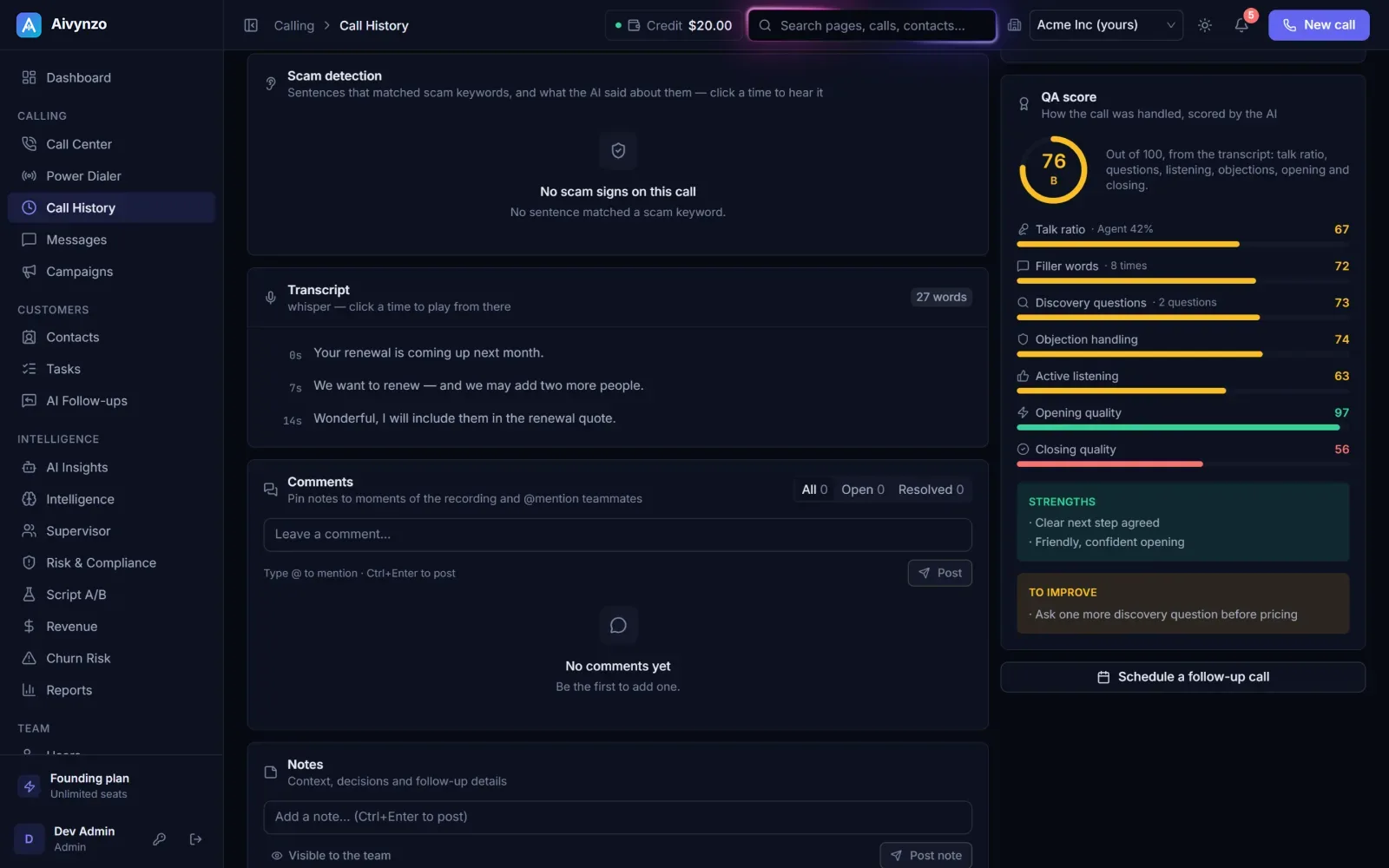
Task: Open Messages in the sidebar
Action: coord(111,240)
